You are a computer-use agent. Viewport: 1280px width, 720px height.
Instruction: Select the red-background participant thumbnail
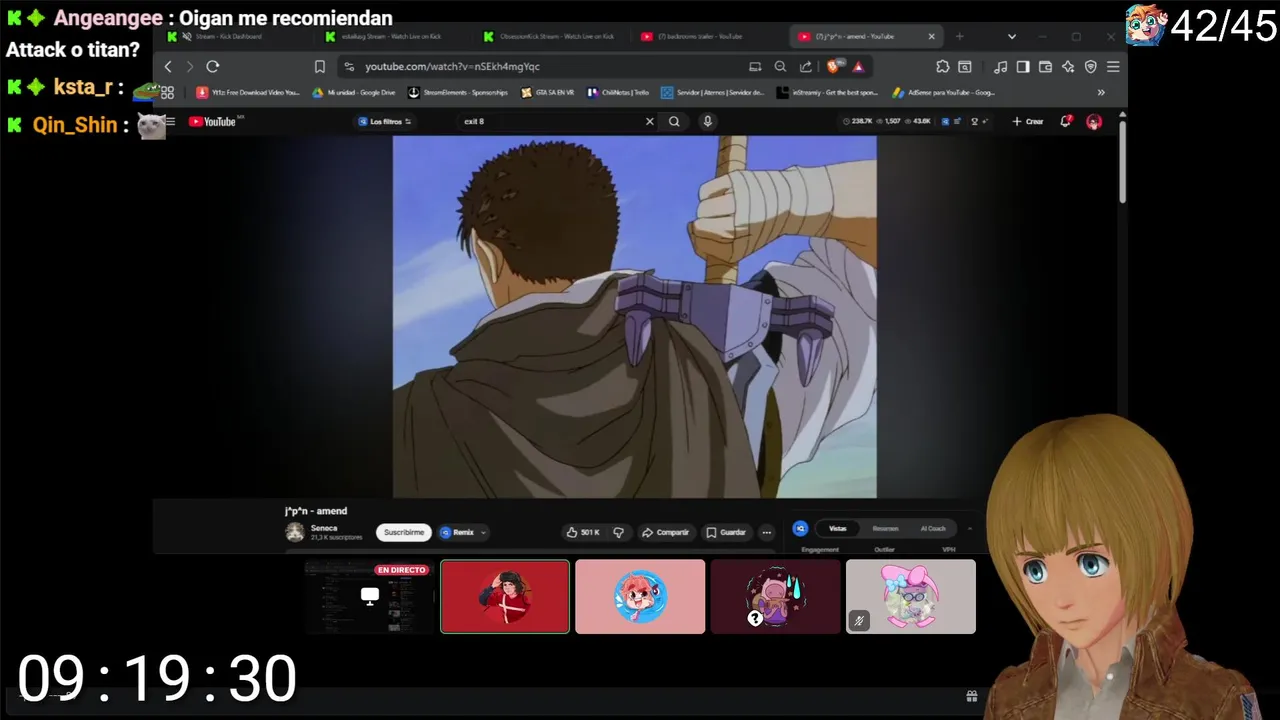[x=505, y=597]
